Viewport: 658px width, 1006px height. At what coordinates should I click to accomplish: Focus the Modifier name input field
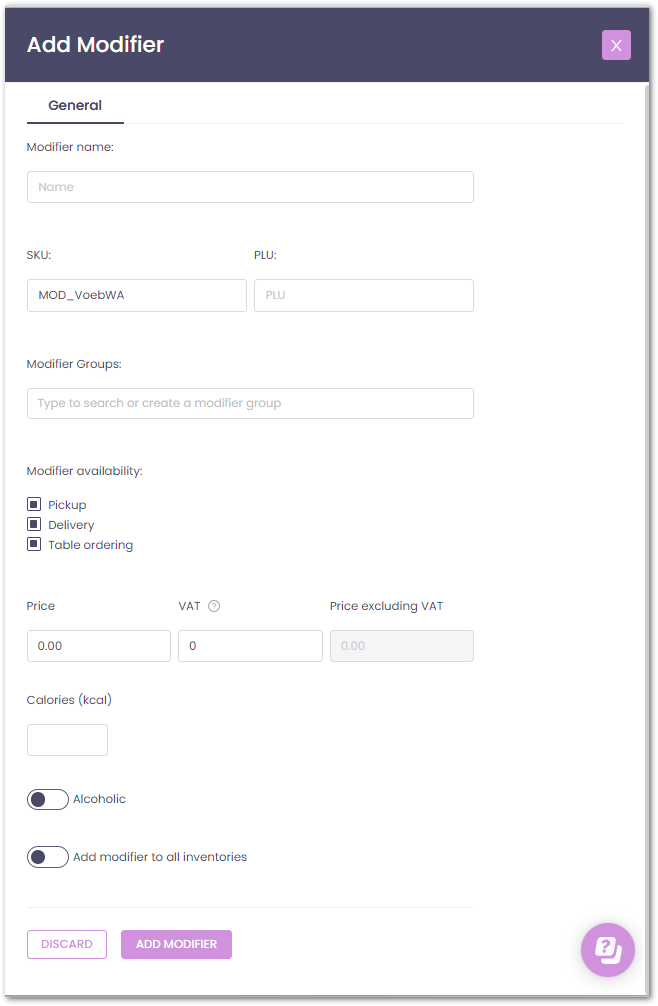pyautogui.click(x=250, y=187)
